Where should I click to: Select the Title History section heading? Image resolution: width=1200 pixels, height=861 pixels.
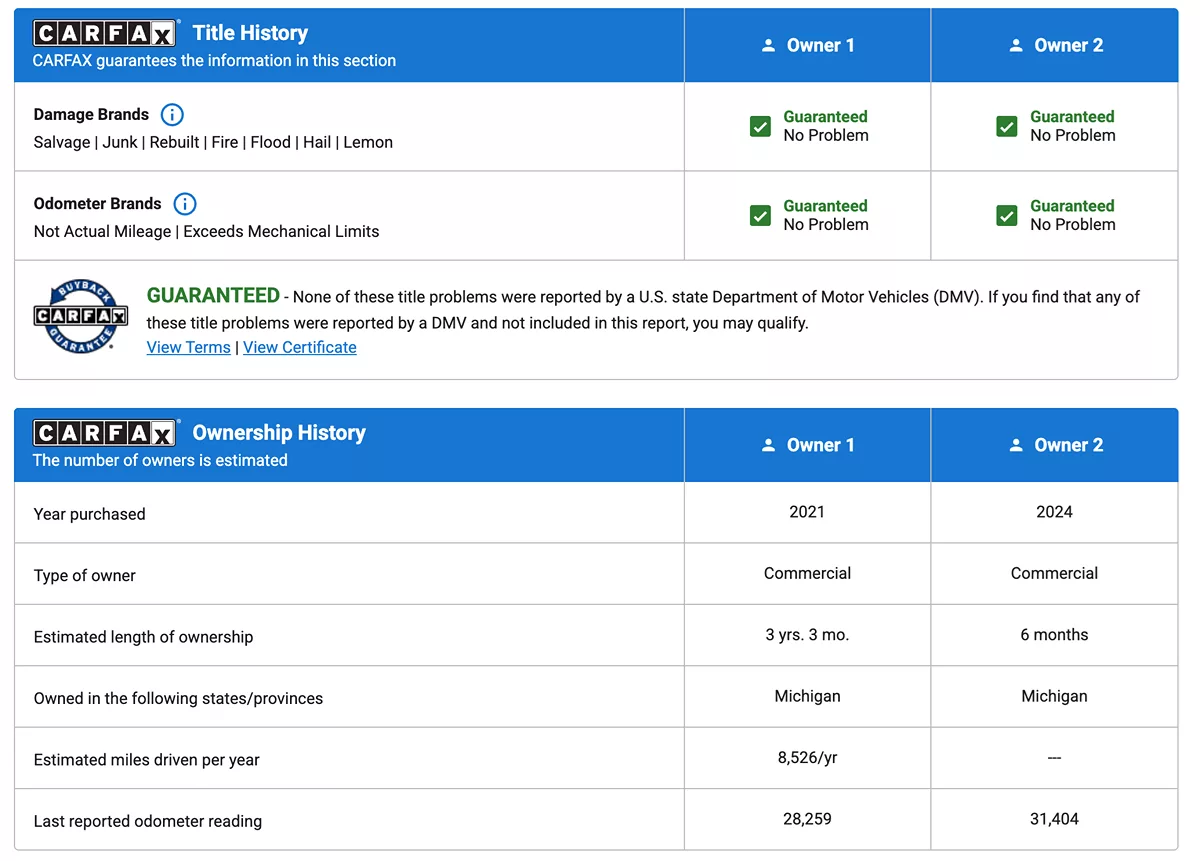click(250, 33)
